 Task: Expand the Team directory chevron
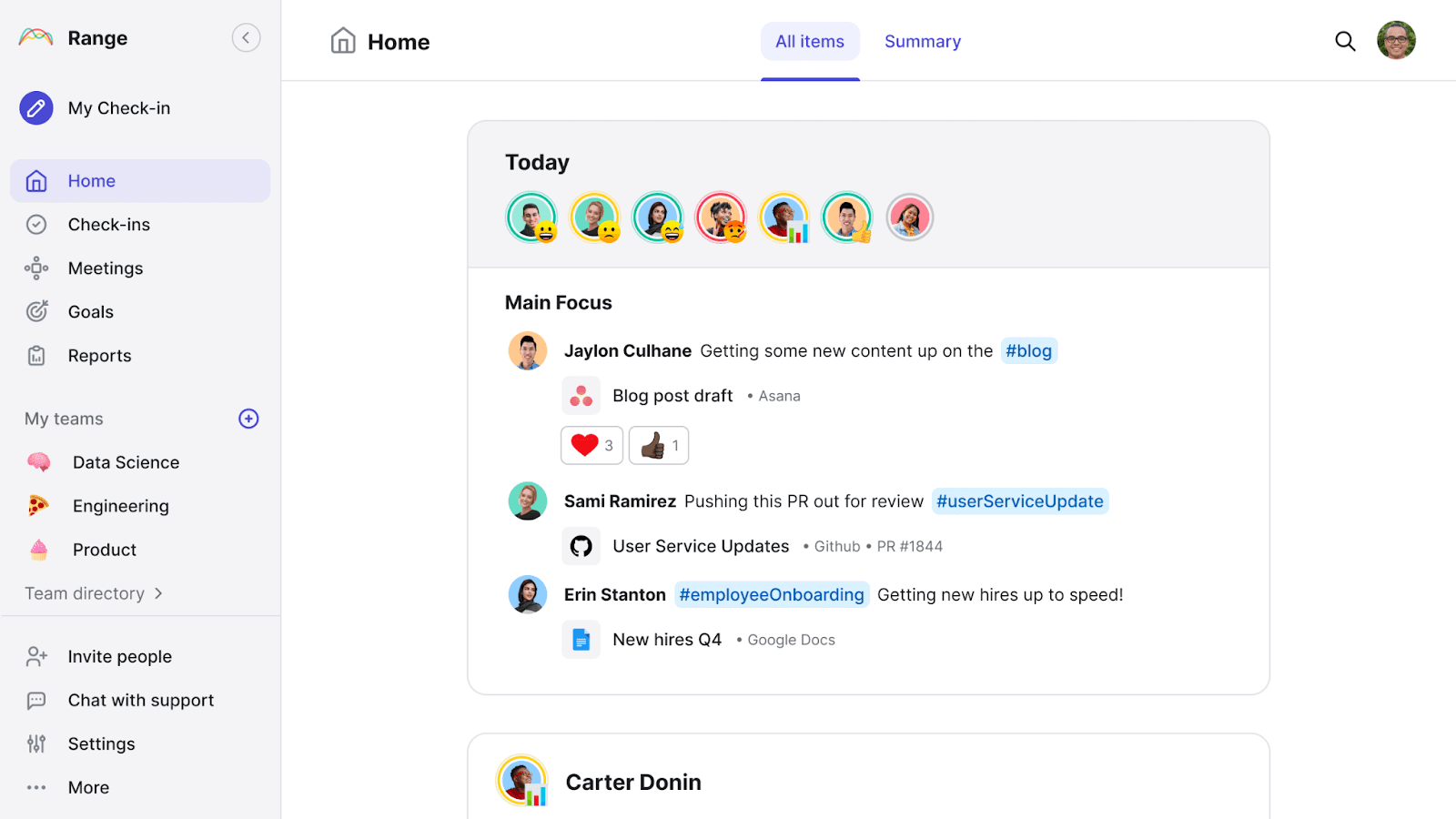[158, 593]
